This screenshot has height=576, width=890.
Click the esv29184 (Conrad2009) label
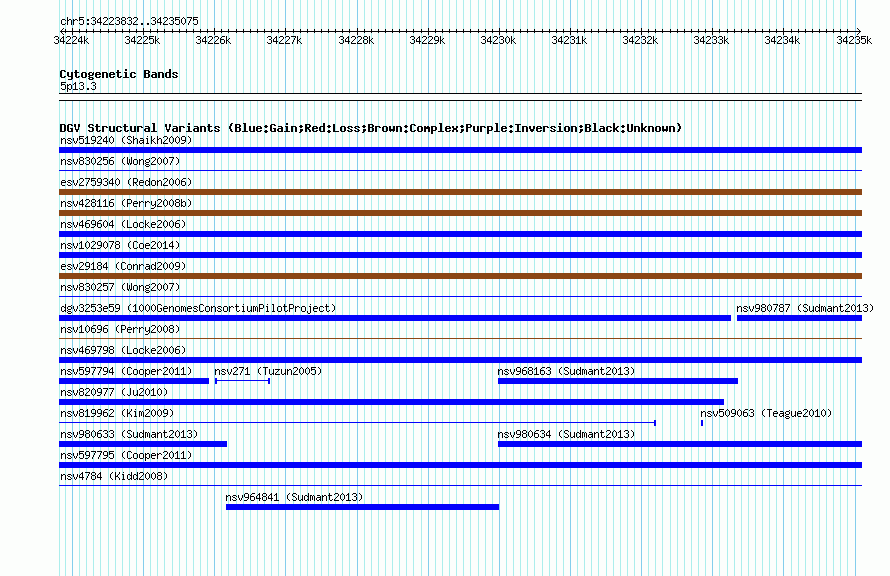tap(123, 266)
